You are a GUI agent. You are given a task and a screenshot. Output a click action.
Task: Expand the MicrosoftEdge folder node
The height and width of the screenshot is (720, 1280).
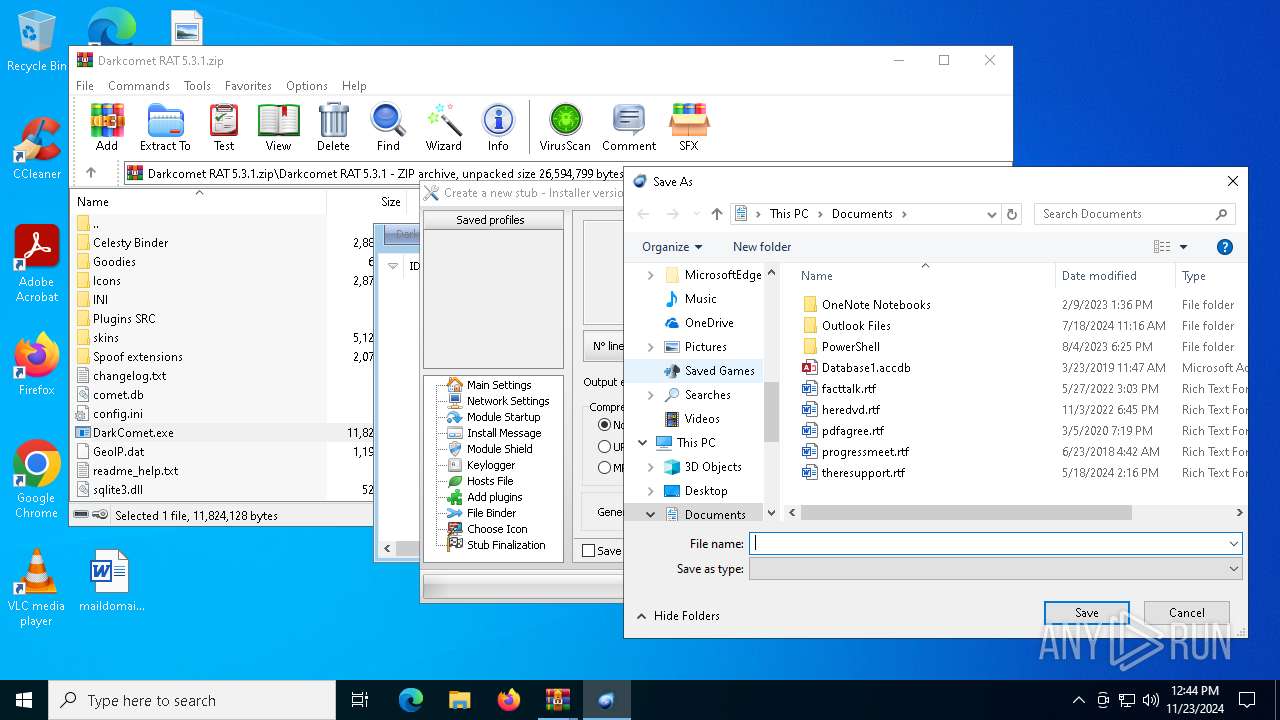click(651, 275)
